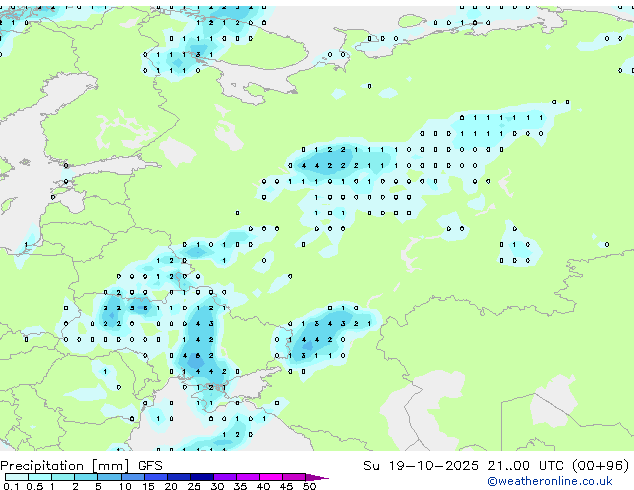
Task: Click the '0.5' legend scale label
Action: (x=35, y=486)
